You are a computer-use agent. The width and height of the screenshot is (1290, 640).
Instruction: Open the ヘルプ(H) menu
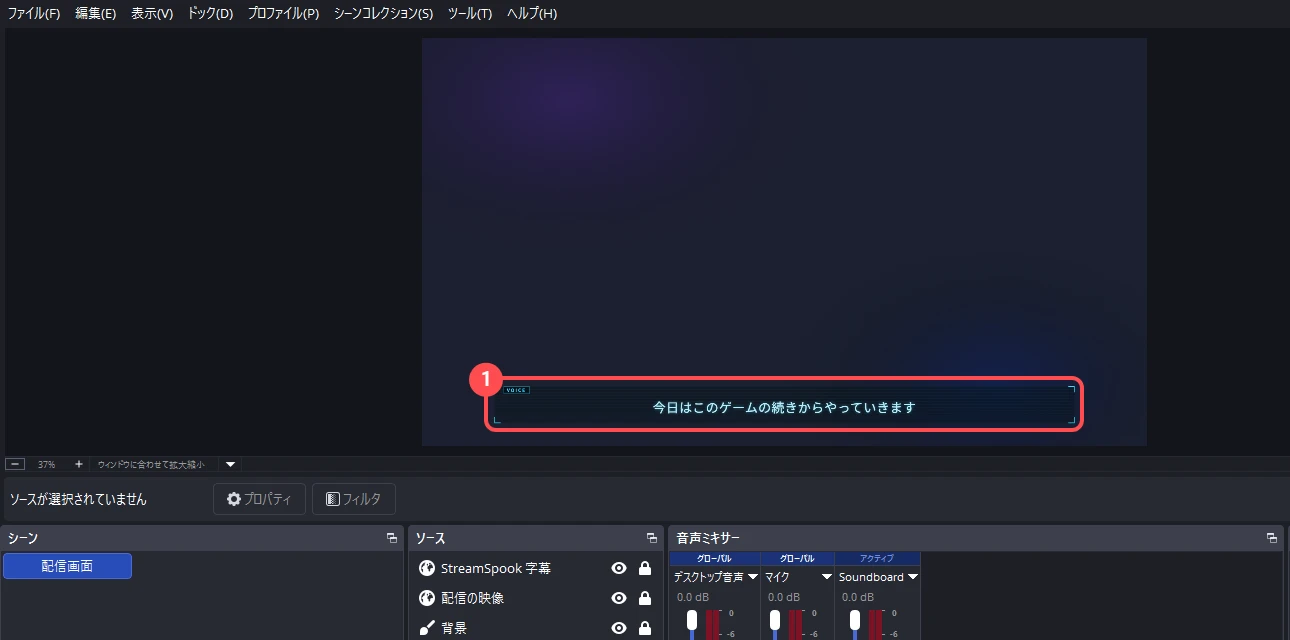pyautogui.click(x=532, y=14)
